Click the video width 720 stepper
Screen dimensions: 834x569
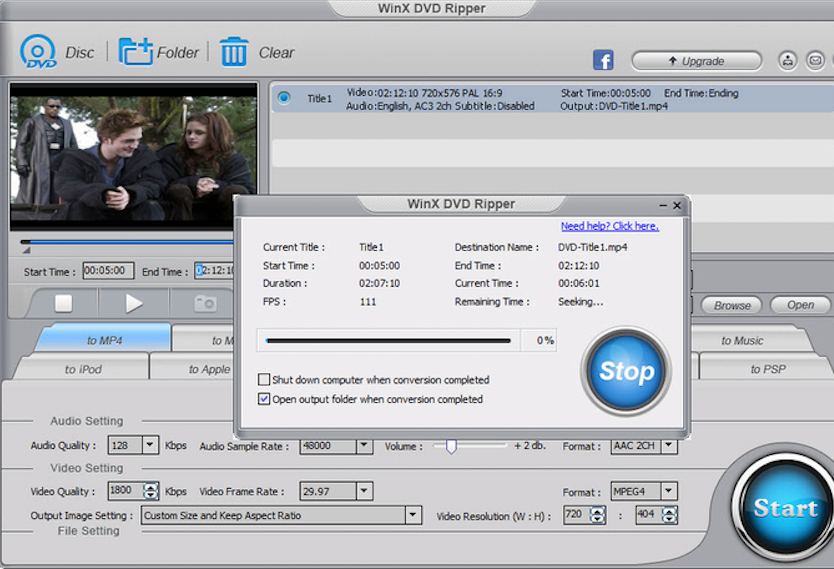(598, 515)
